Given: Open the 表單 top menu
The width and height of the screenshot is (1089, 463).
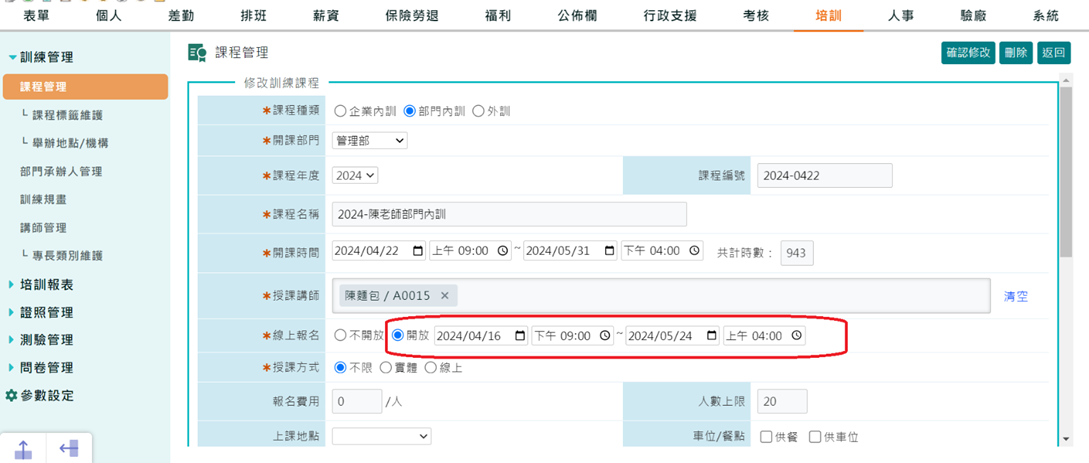Looking at the screenshot, I should 36,15.
